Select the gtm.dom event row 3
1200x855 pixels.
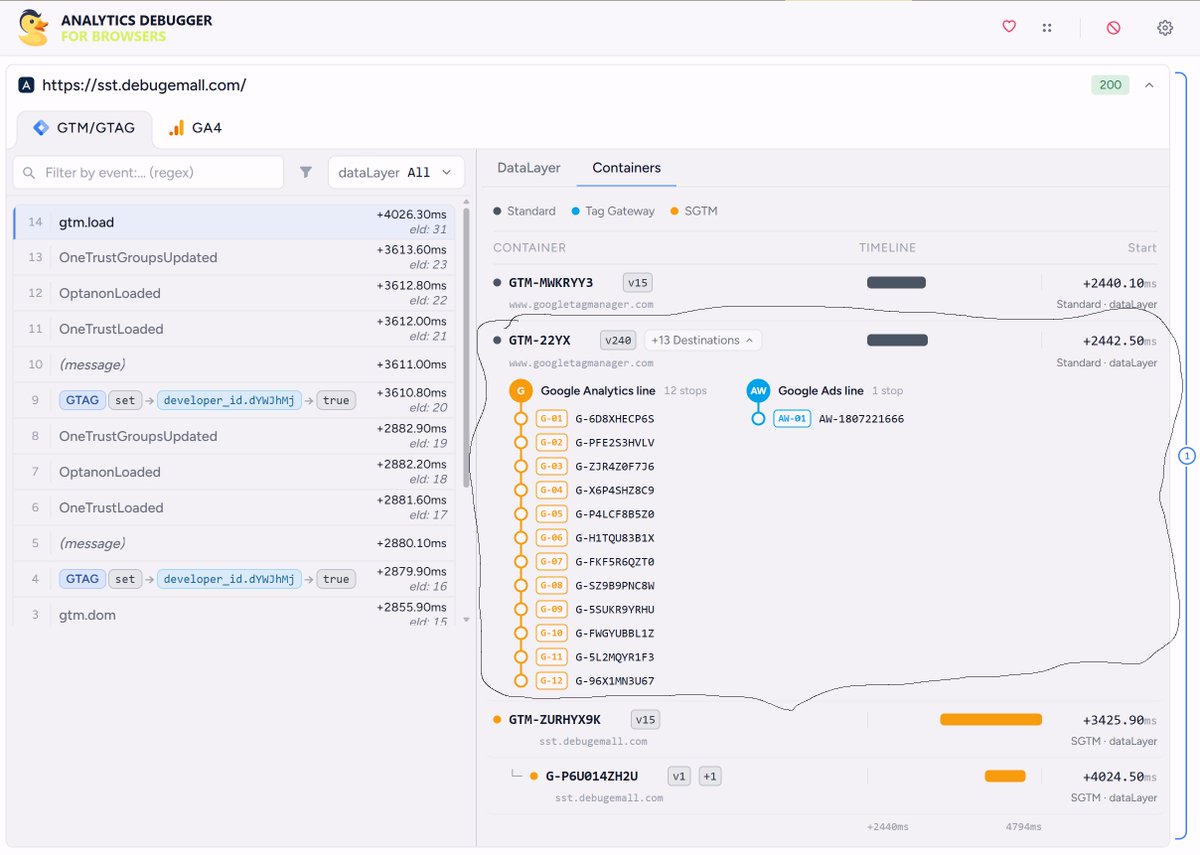point(234,612)
